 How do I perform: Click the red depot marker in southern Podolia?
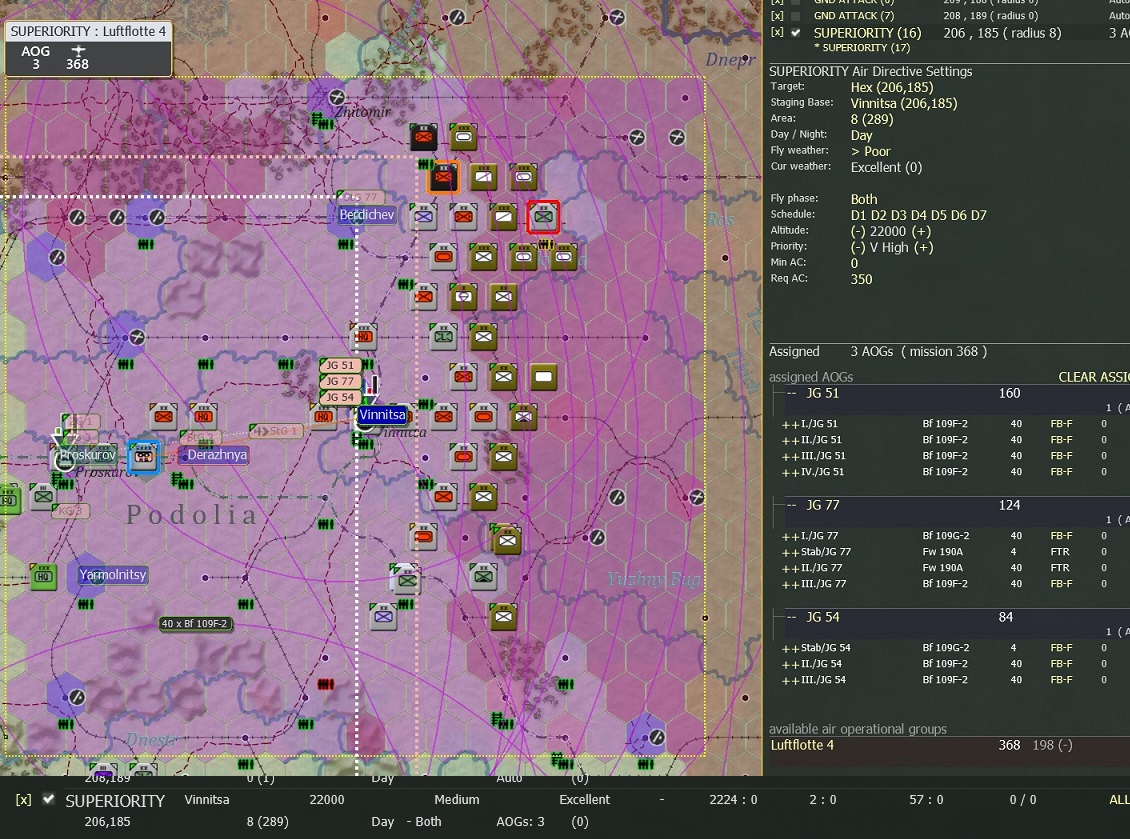[x=326, y=684]
